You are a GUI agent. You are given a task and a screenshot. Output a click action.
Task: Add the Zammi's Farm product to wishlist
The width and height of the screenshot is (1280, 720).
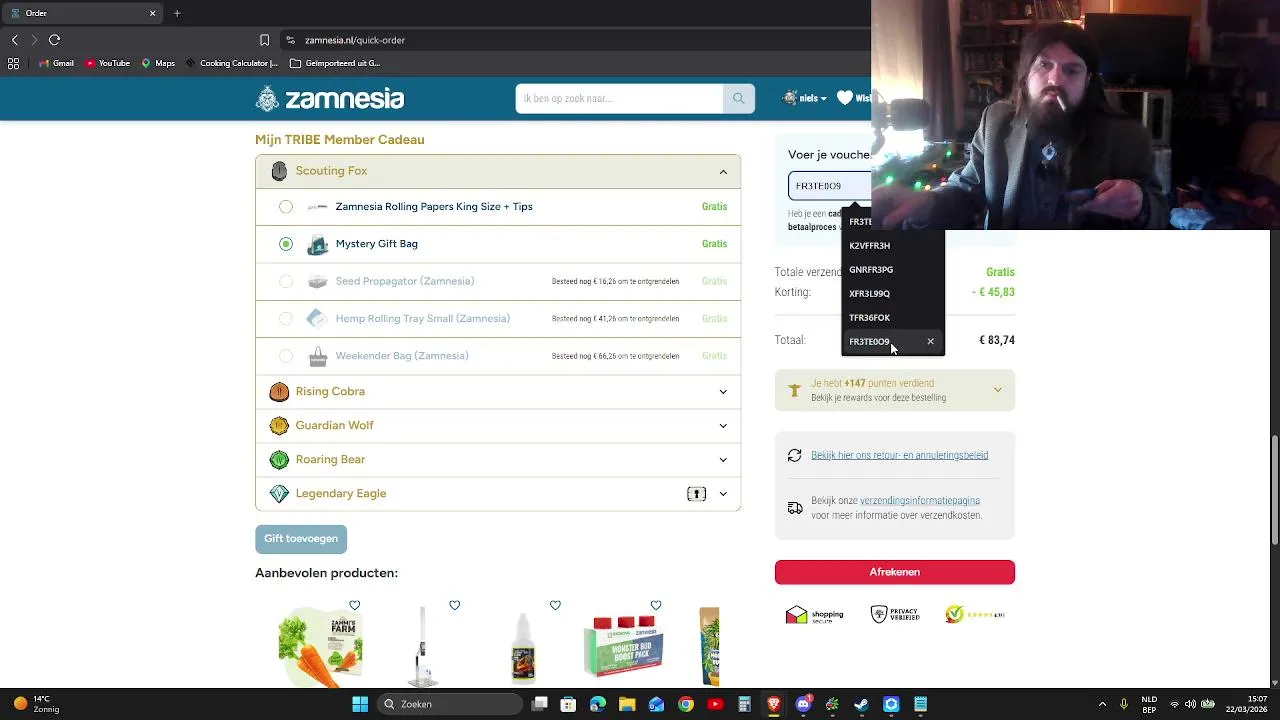[x=354, y=606]
